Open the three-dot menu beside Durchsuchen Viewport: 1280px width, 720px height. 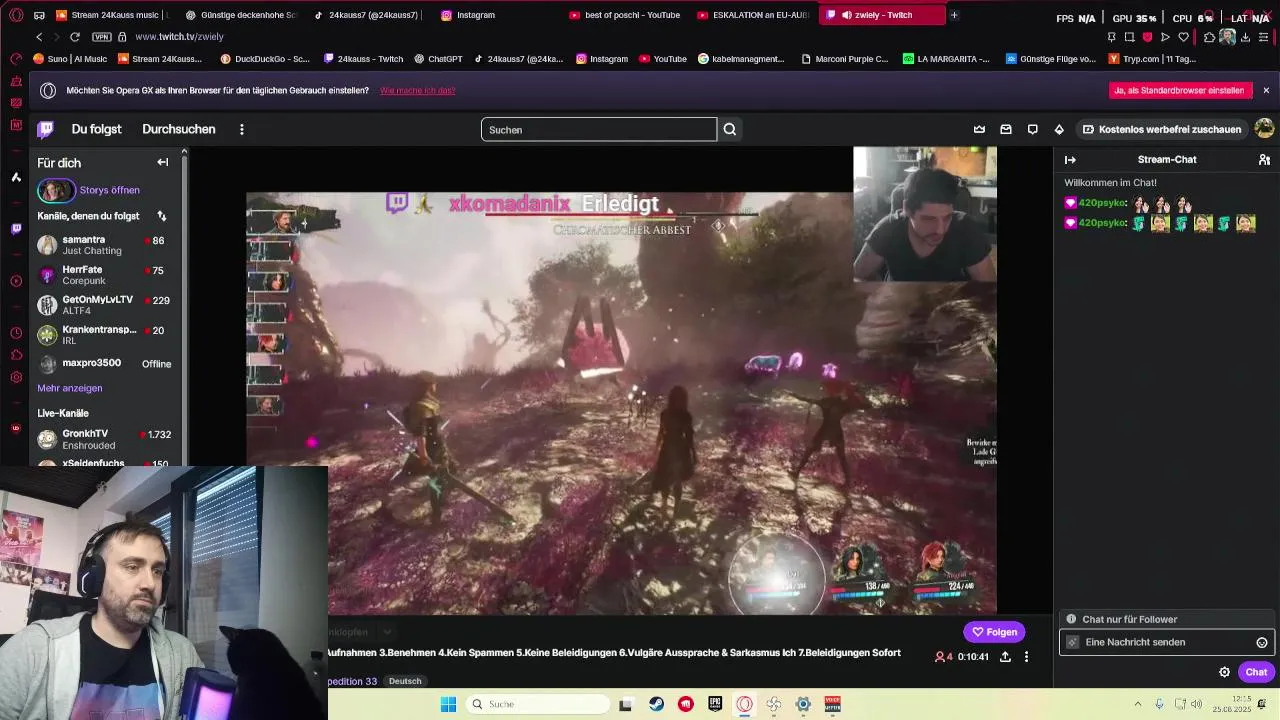241,129
